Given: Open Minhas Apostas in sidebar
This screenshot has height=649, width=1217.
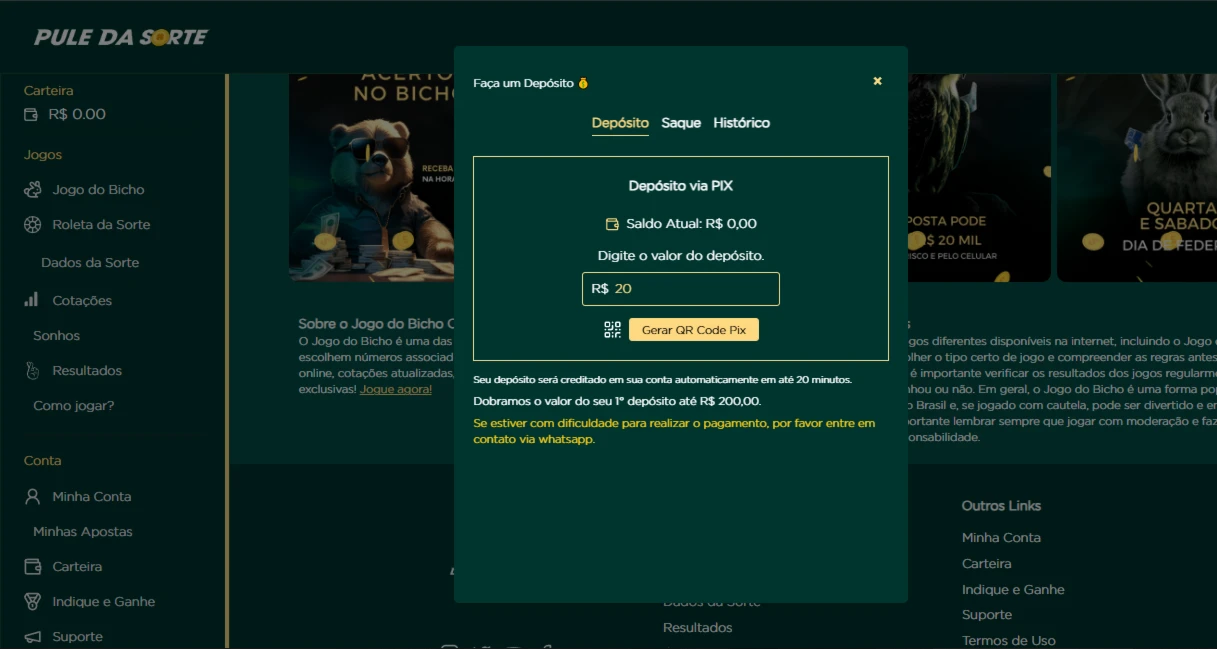Looking at the screenshot, I should [83, 531].
